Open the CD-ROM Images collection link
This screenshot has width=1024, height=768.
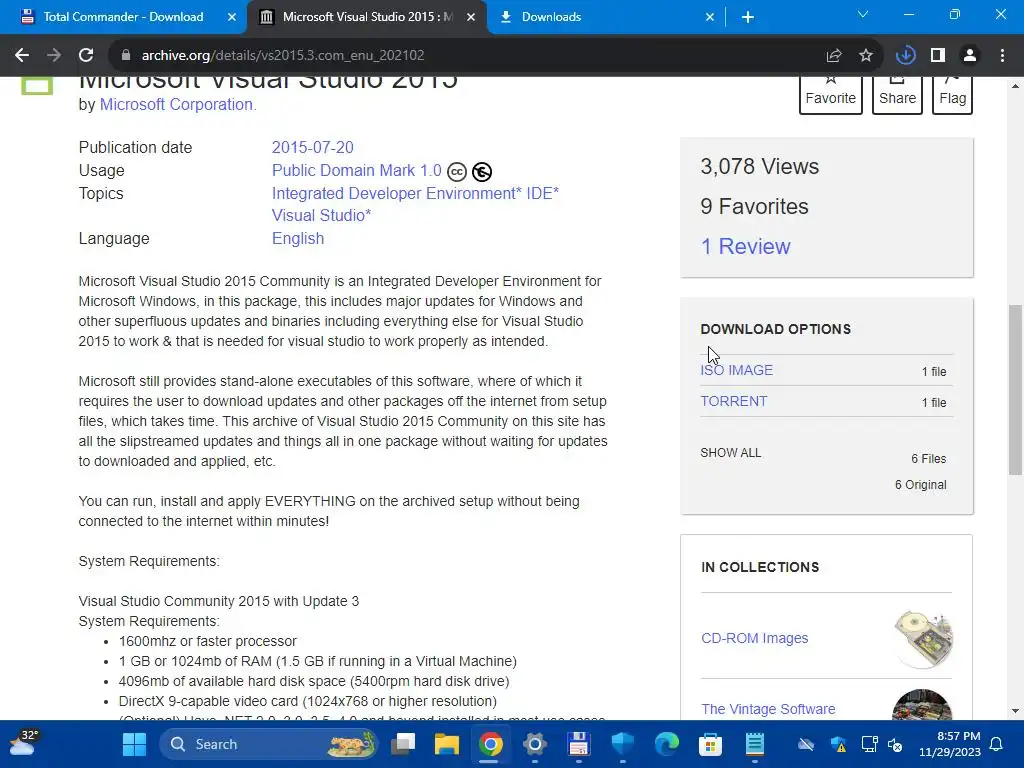point(754,638)
